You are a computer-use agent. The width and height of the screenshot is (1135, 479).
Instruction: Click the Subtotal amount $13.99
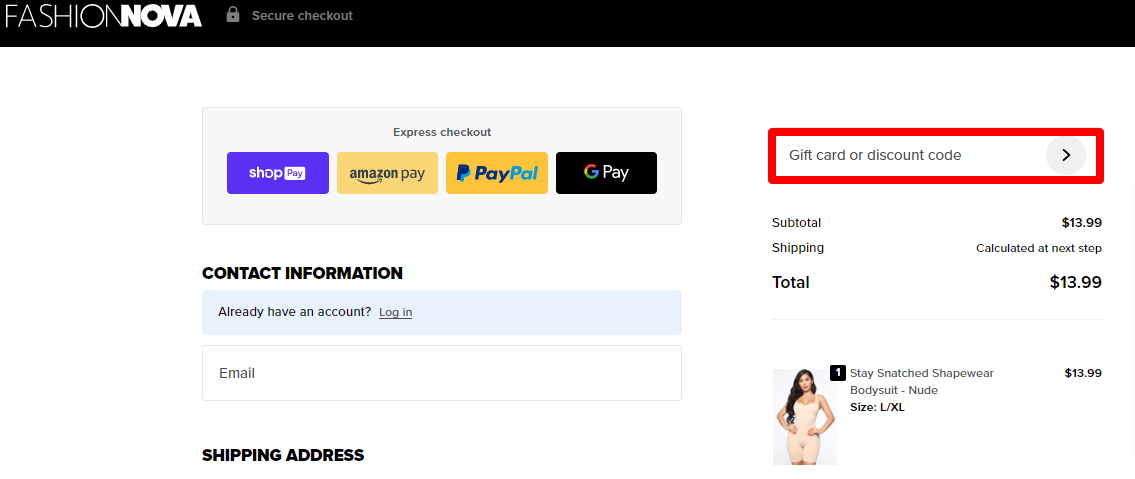point(1081,223)
